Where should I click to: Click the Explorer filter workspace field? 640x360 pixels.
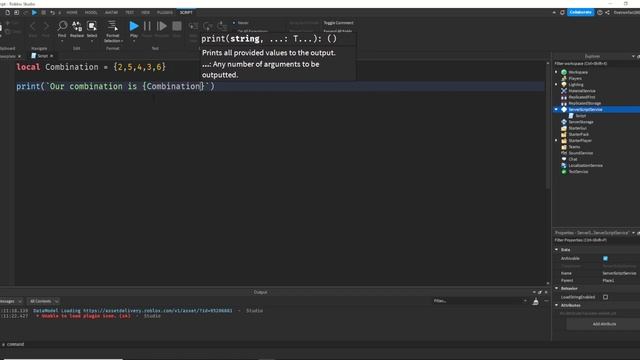(596, 64)
